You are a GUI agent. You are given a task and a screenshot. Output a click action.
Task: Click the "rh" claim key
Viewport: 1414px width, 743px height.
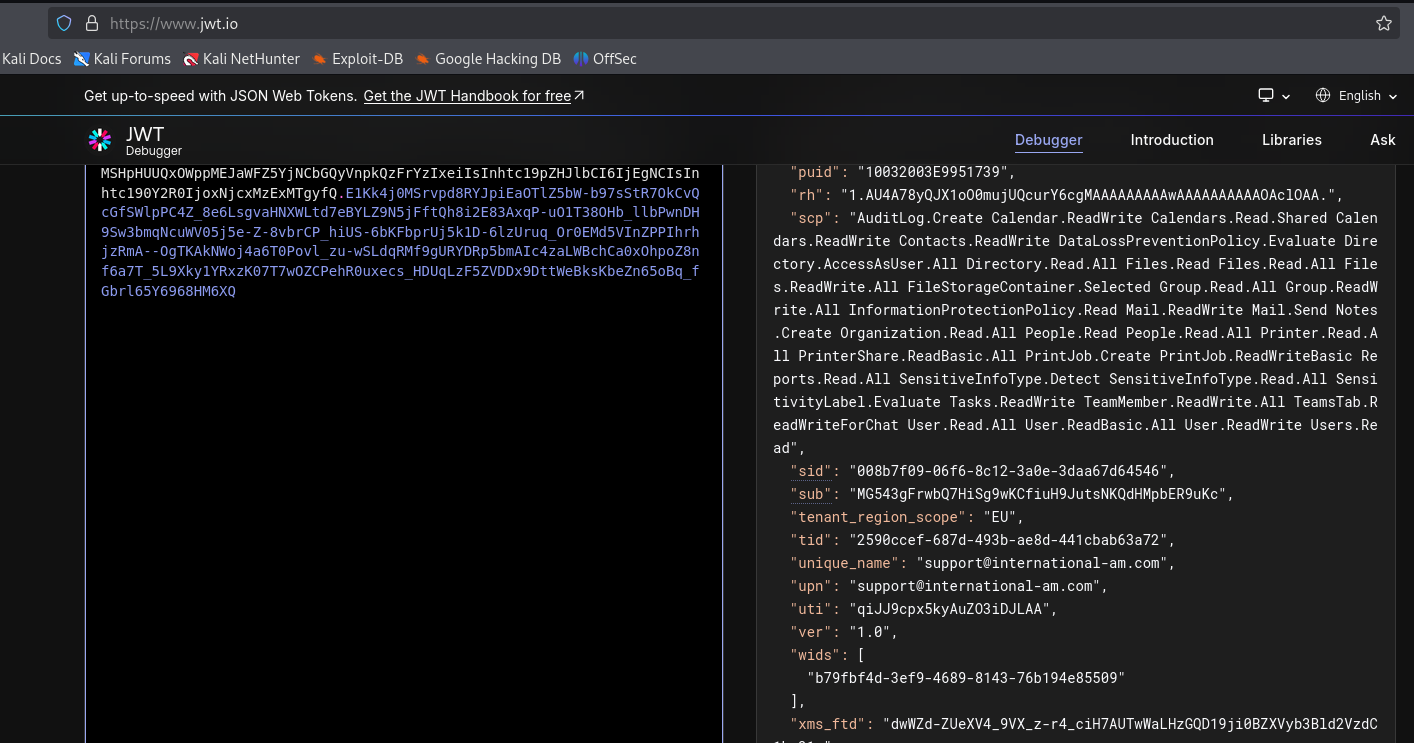pyautogui.click(x=806, y=195)
